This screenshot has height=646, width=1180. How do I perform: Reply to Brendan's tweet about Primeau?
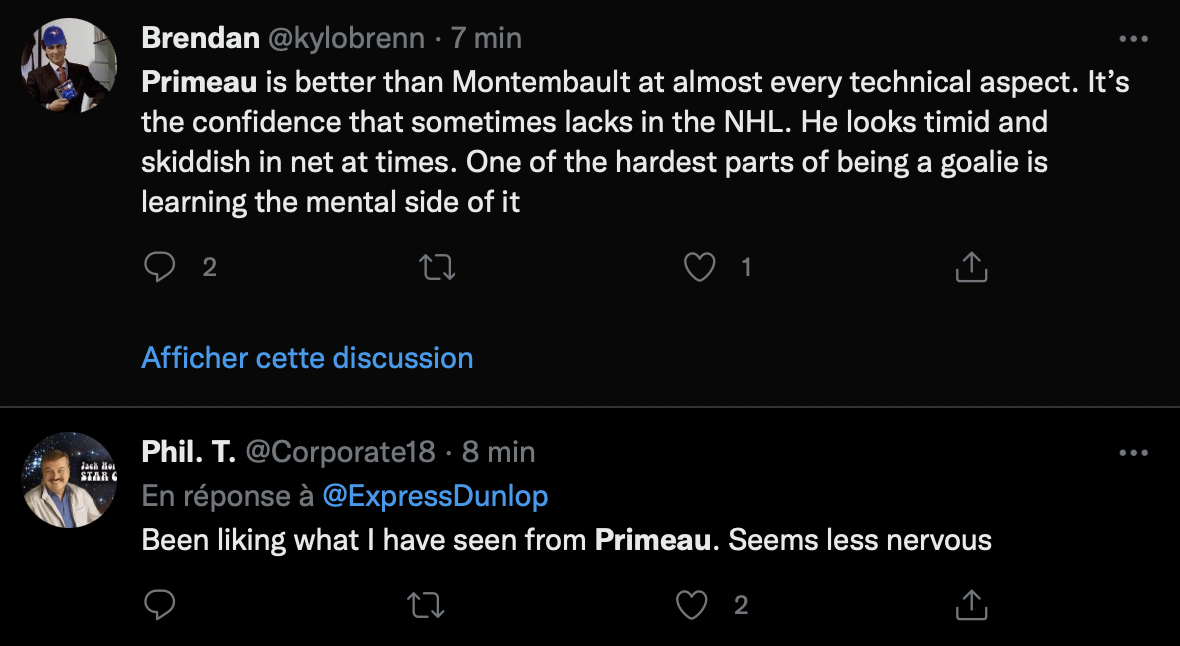point(160,267)
